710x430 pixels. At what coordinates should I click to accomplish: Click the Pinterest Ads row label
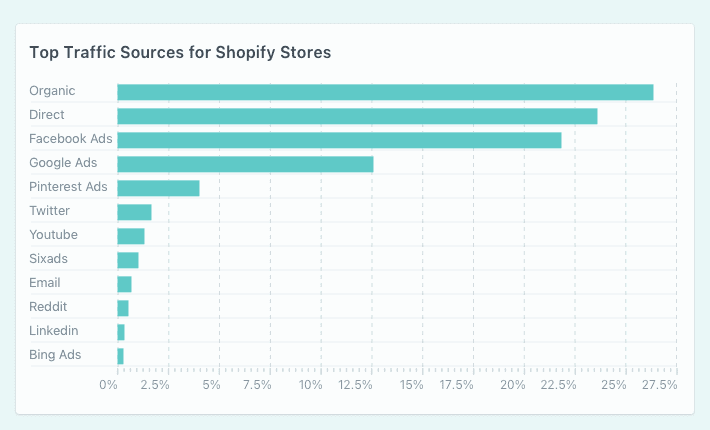68,186
